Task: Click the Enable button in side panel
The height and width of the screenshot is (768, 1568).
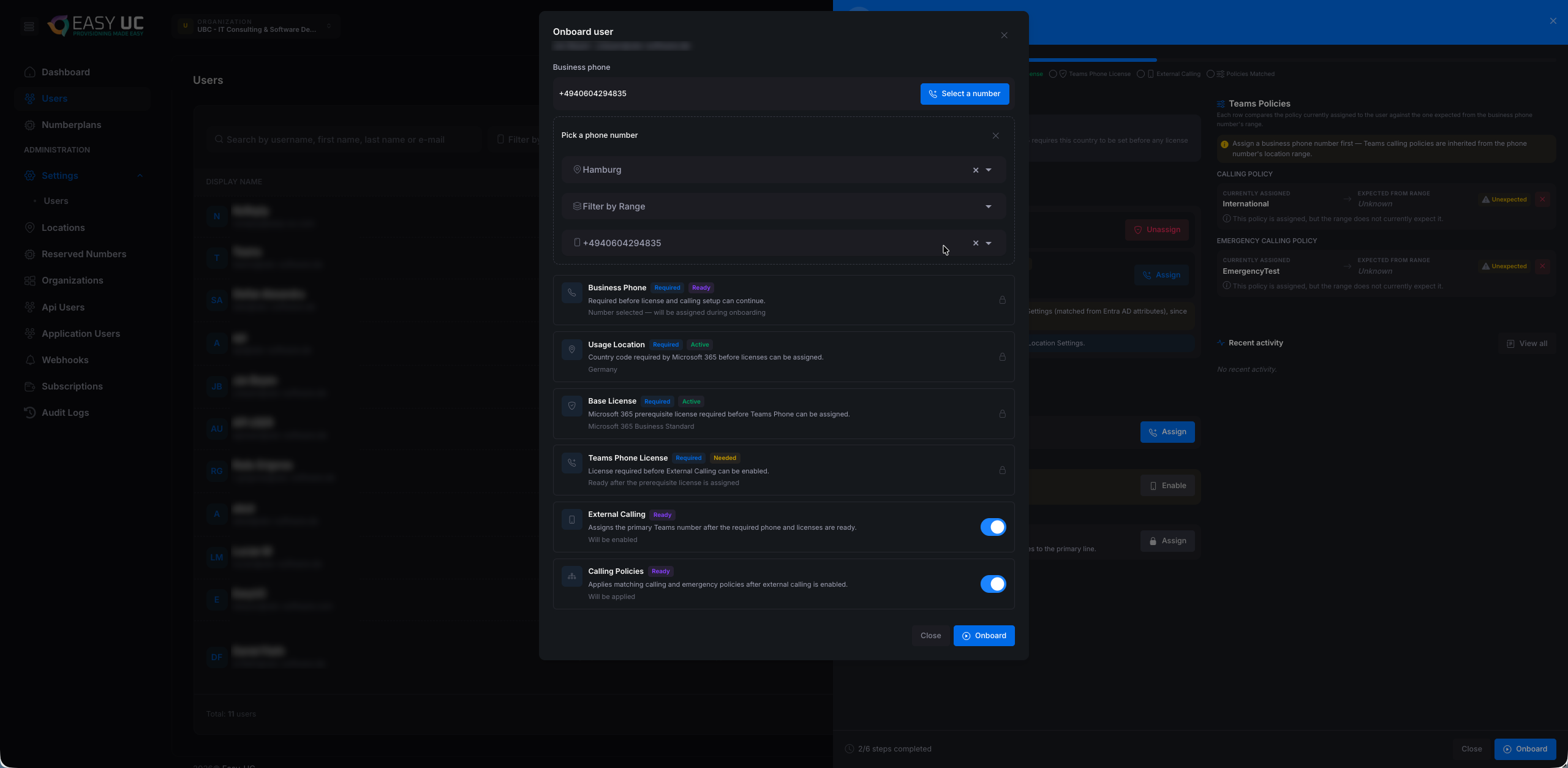Action: tap(1167, 486)
